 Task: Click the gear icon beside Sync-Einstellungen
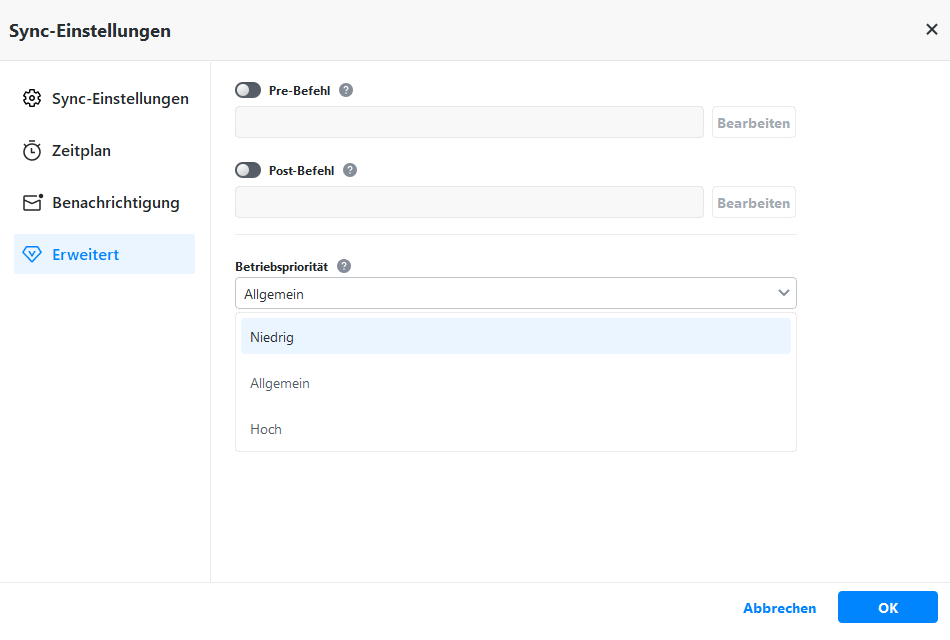(x=32, y=99)
